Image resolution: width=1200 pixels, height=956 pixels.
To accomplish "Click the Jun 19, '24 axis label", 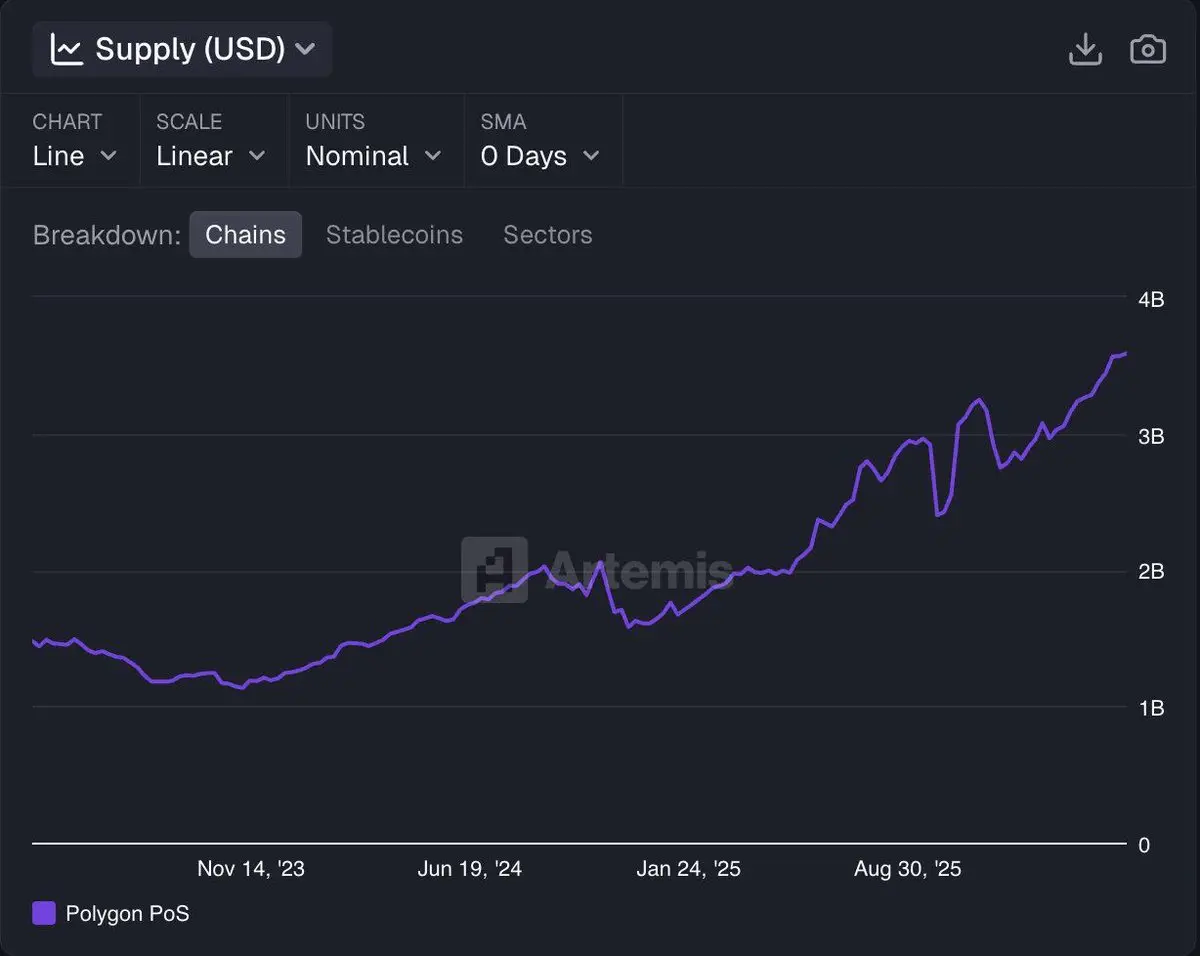I will (x=470, y=868).
